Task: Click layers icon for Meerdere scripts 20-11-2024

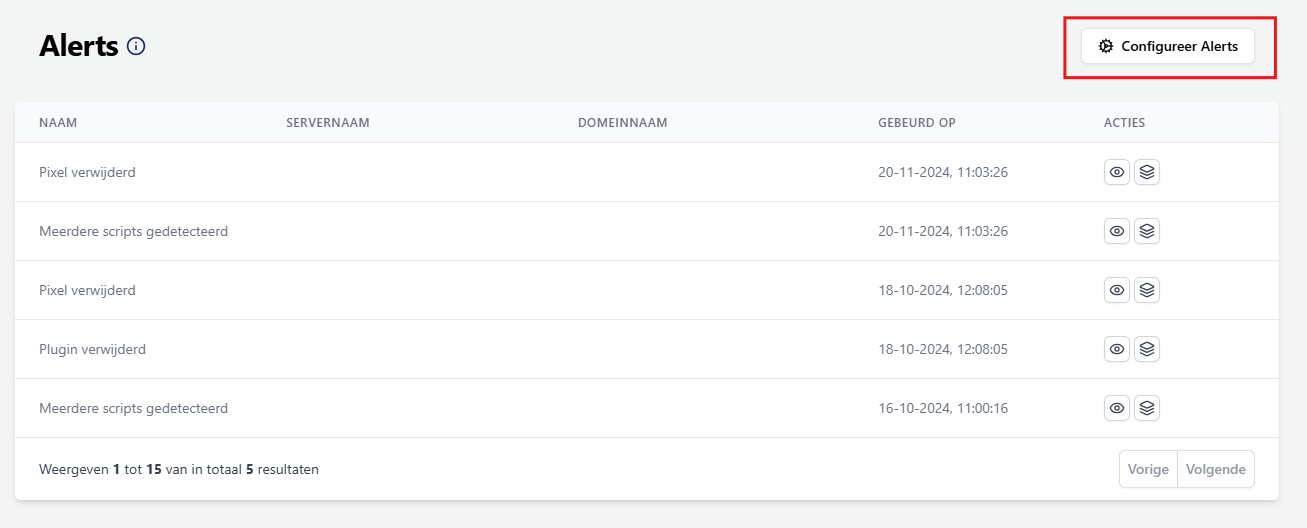Action: pos(1147,231)
